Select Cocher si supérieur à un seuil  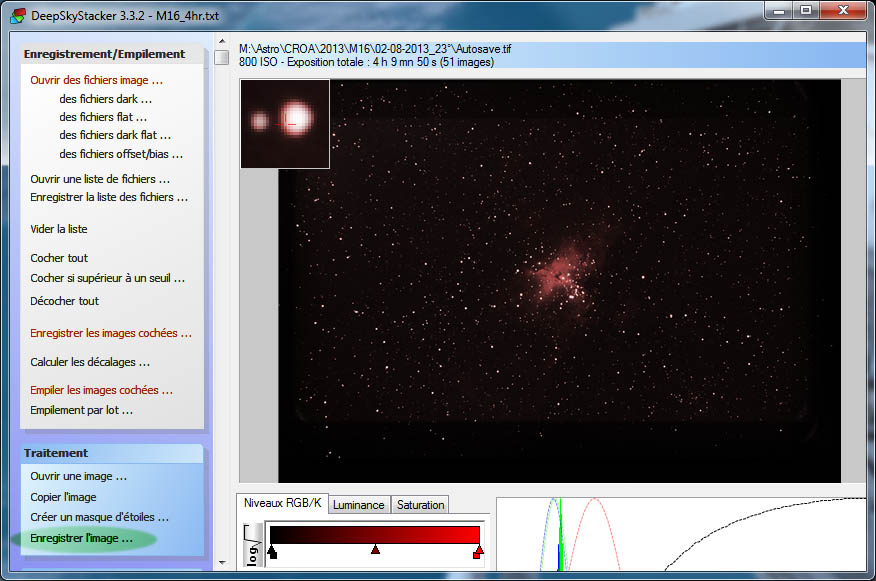107,278
